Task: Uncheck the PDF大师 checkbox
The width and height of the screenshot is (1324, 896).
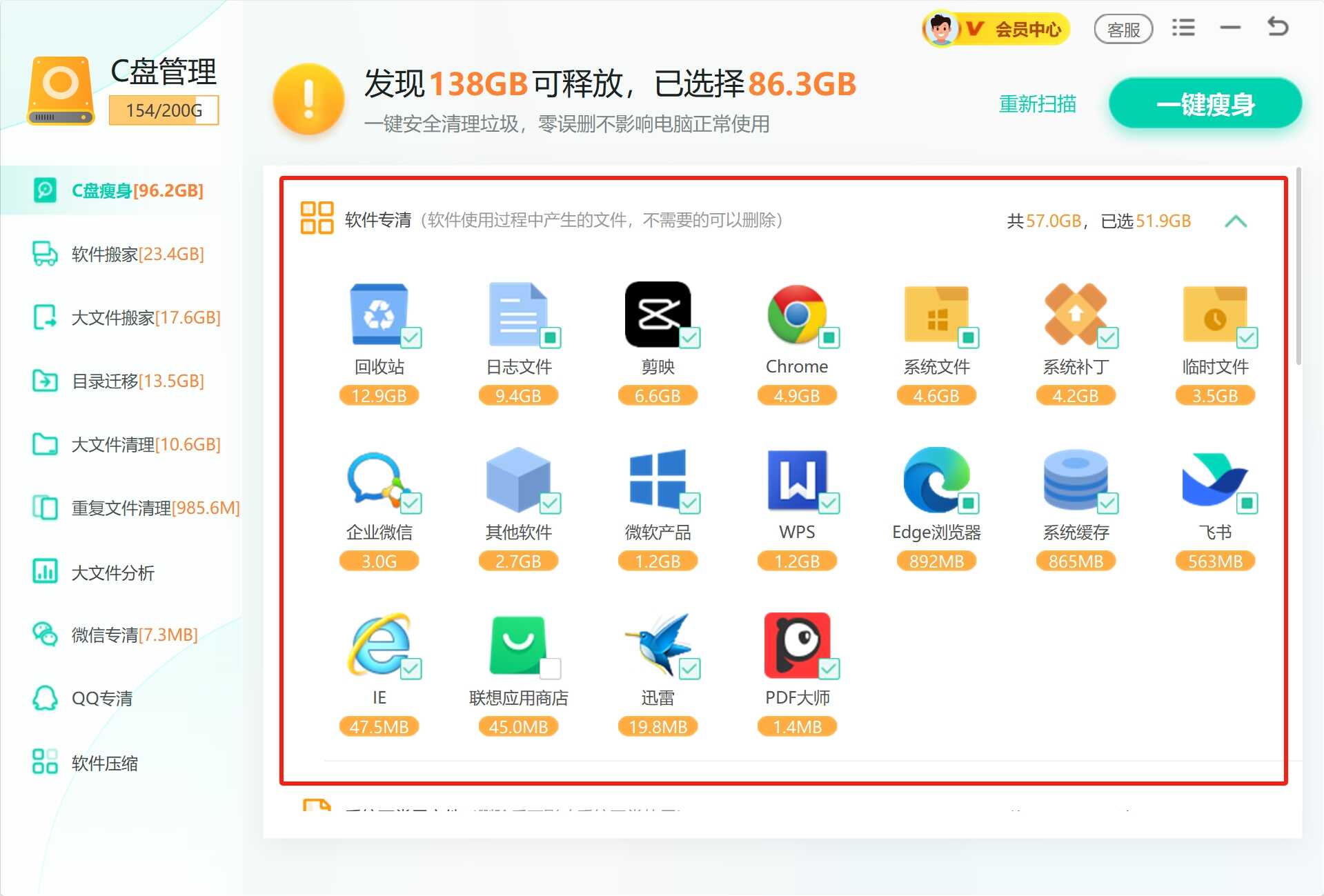Action: pyautogui.click(x=829, y=668)
